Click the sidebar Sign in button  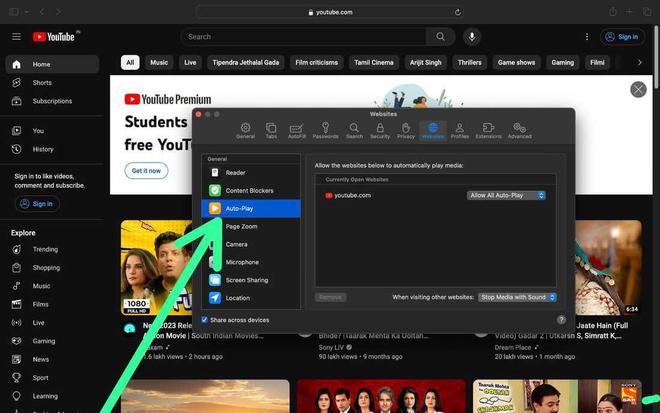pos(37,204)
